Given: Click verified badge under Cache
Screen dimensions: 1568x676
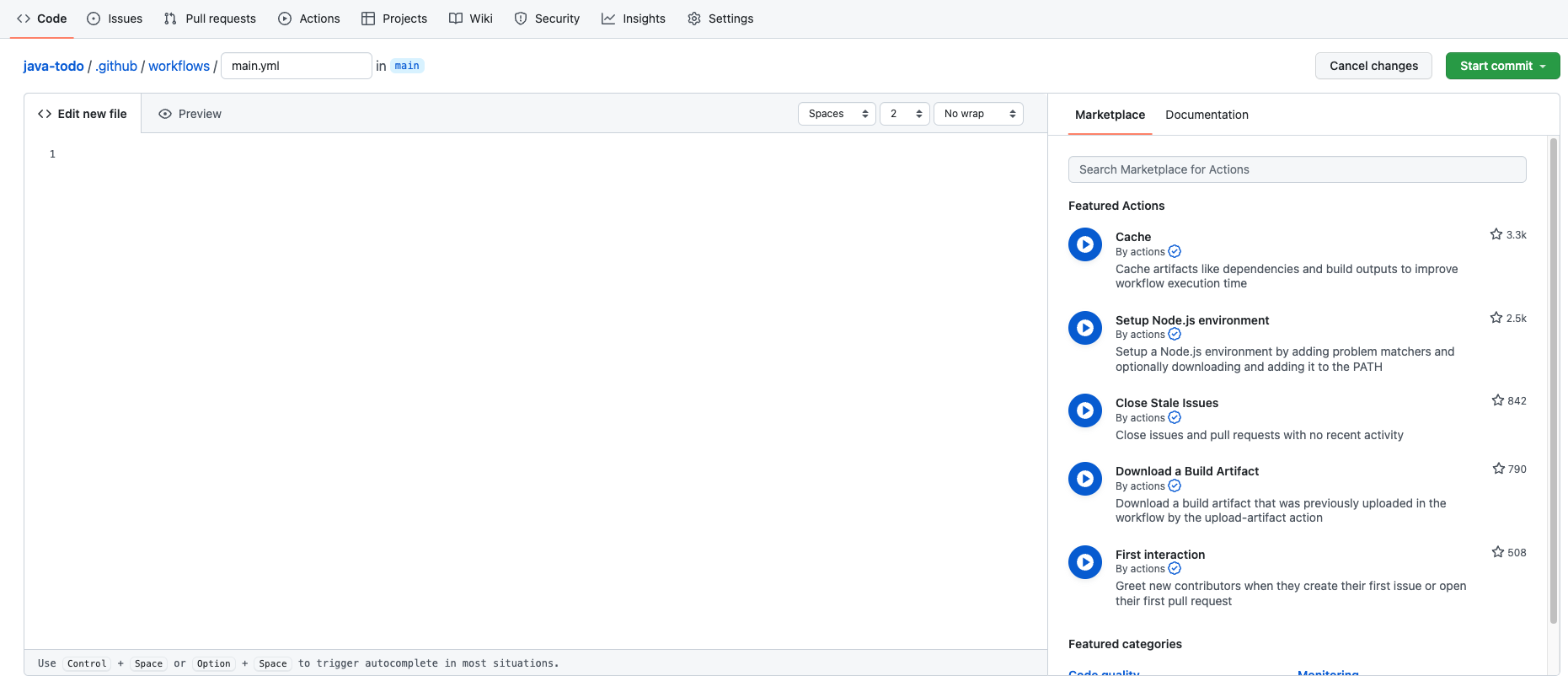Looking at the screenshot, I should [x=1175, y=251].
